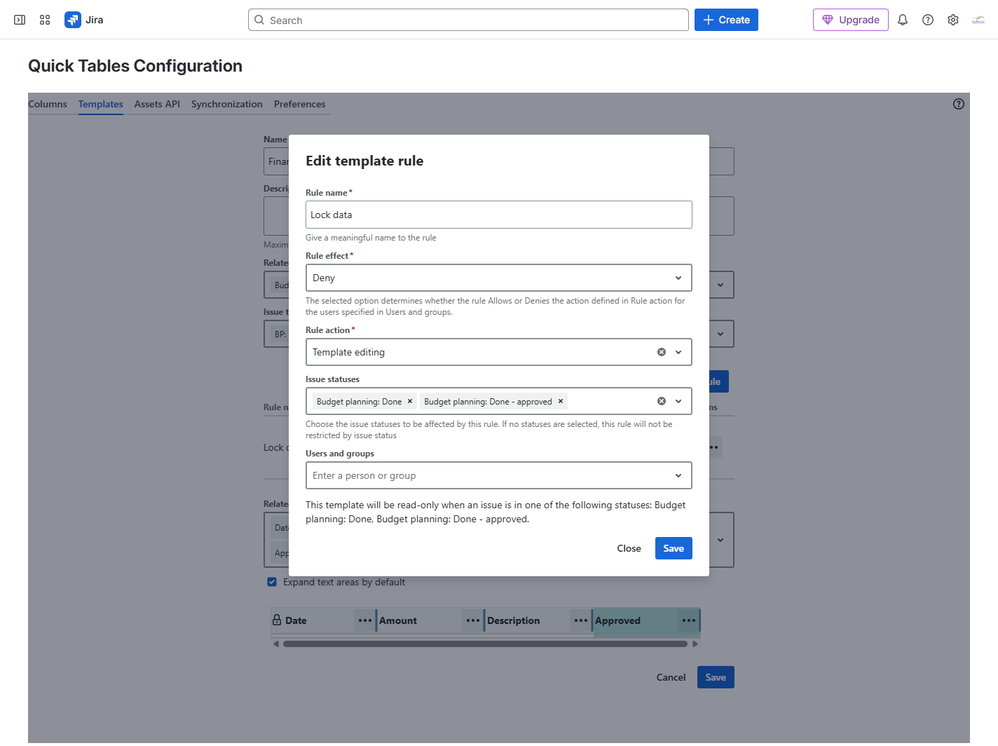Toggle the Jira sidebar panel icon
The width and height of the screenshot is (998, 746).
coord(20,20)
